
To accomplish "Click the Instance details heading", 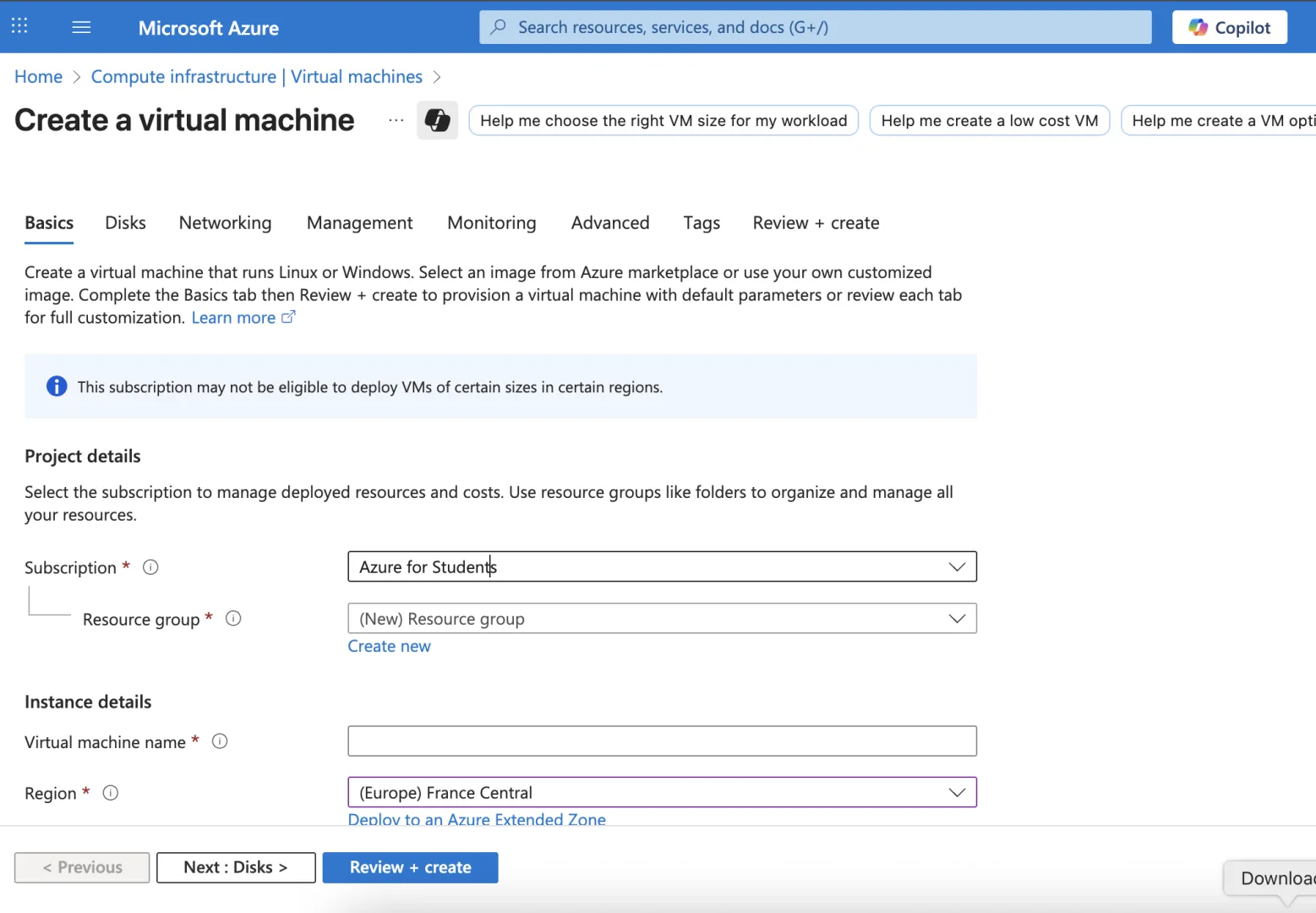I will point(88,703).
